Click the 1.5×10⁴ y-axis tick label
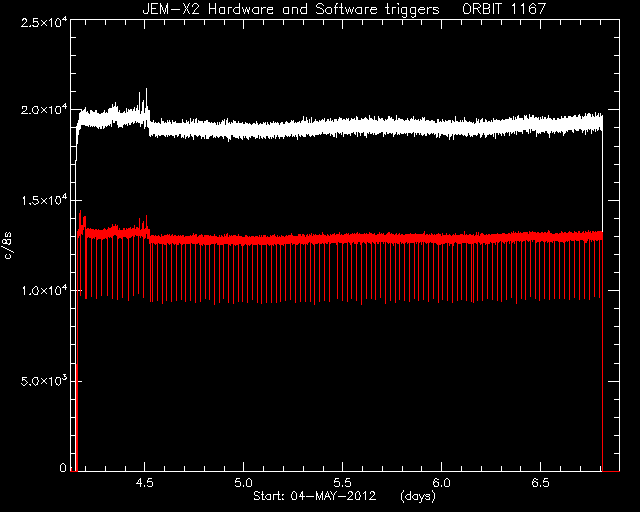This screenshot has height=512, width=640. pyautogui.click(x=44, y=200)
